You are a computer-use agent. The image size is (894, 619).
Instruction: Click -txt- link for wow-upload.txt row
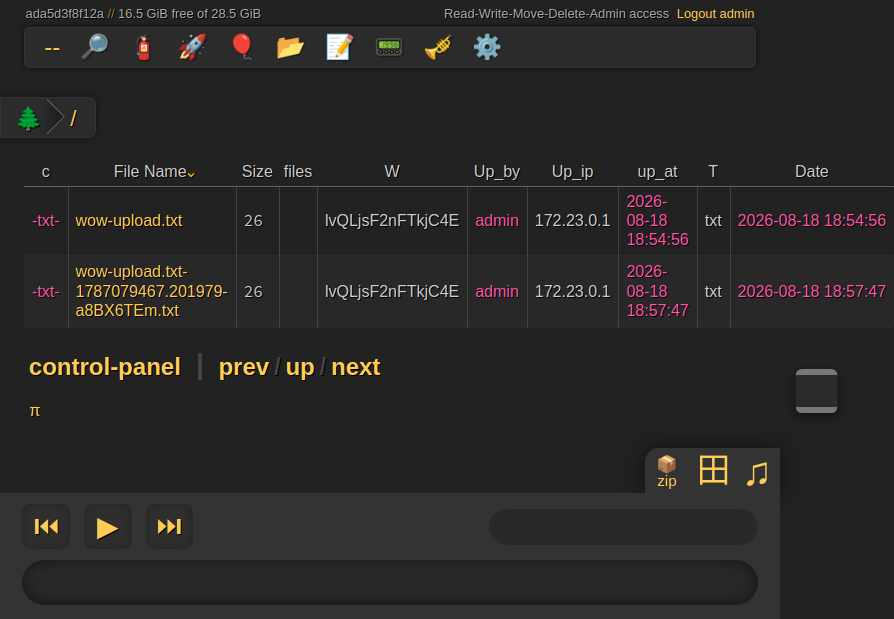pos(46,221)
